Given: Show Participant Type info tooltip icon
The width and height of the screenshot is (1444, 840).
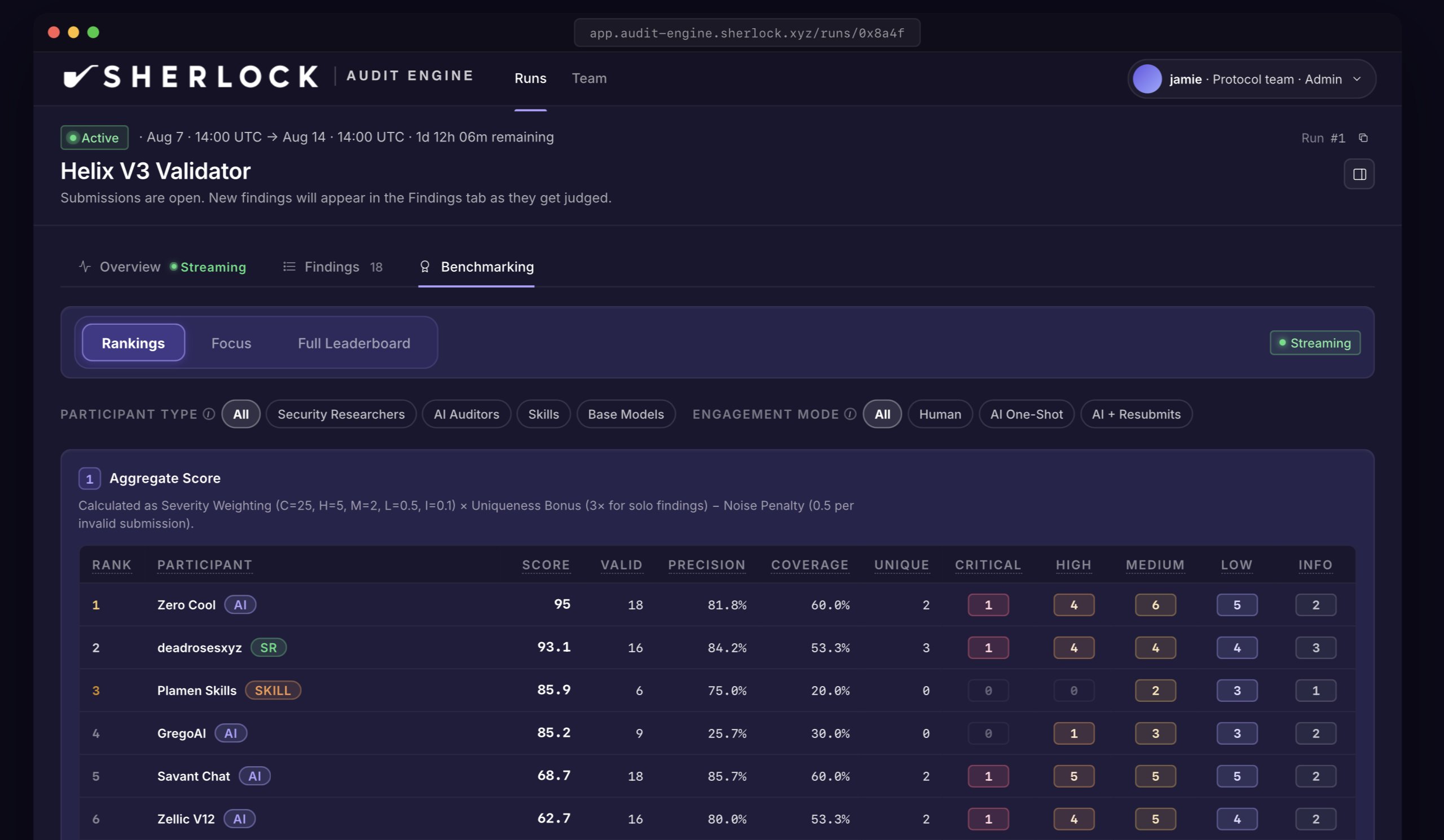Looking at the screenshot, I should [209, 414].
